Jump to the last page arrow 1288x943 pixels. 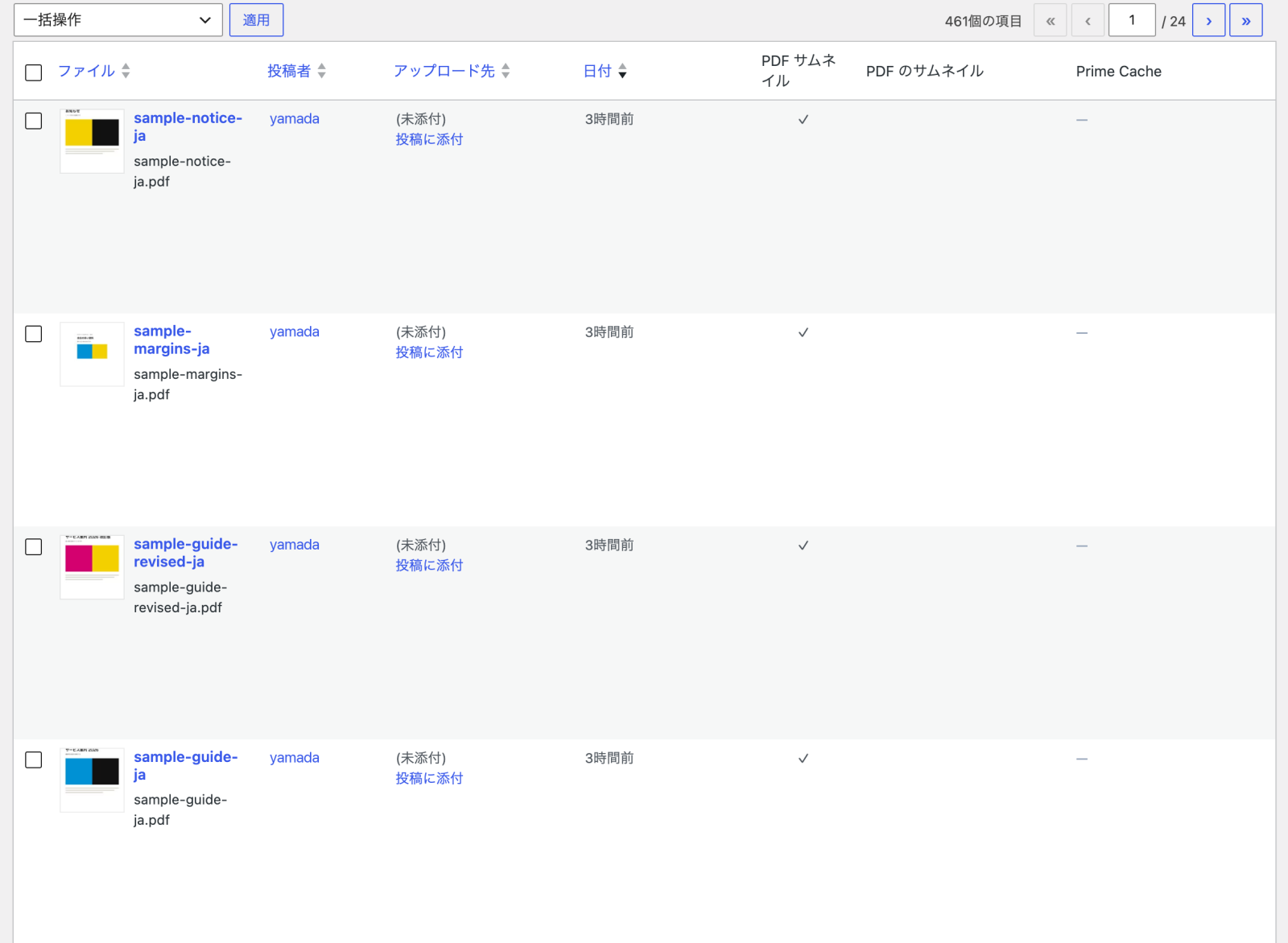(1245, 21)
